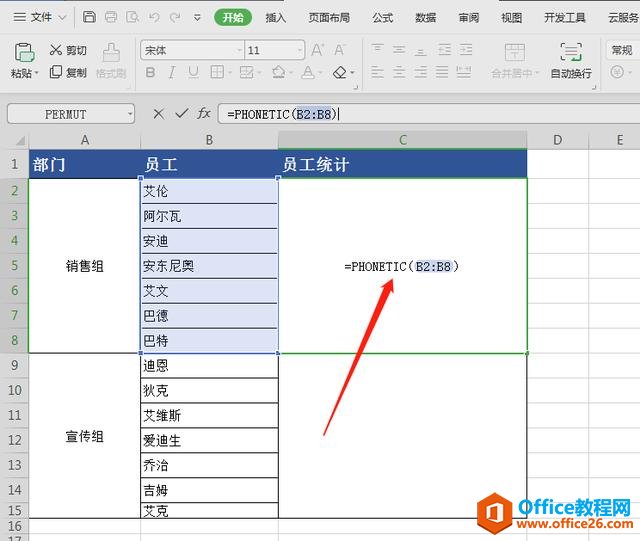Click the 自动换行 wrap text button
This screenshot has width=640, height=541.
pyautogui.click(x=571, y=60)
